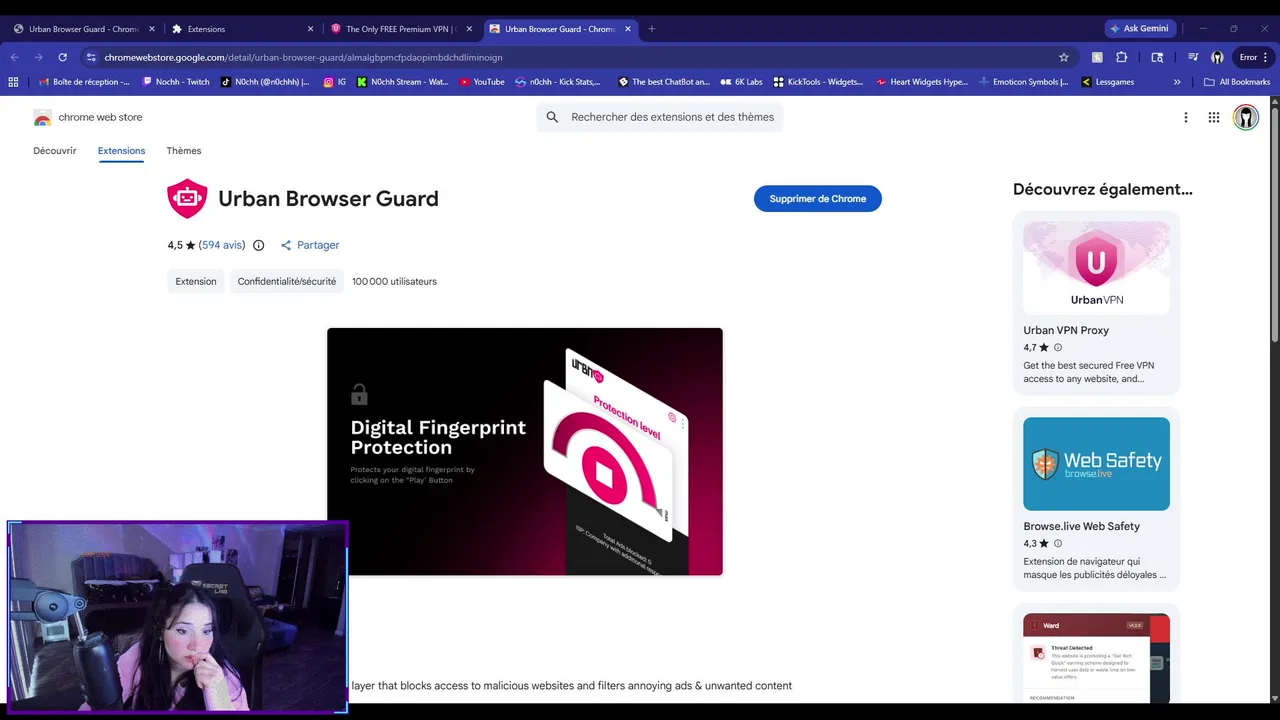Click the Urban VPN Proxy title

(1066, 330)
